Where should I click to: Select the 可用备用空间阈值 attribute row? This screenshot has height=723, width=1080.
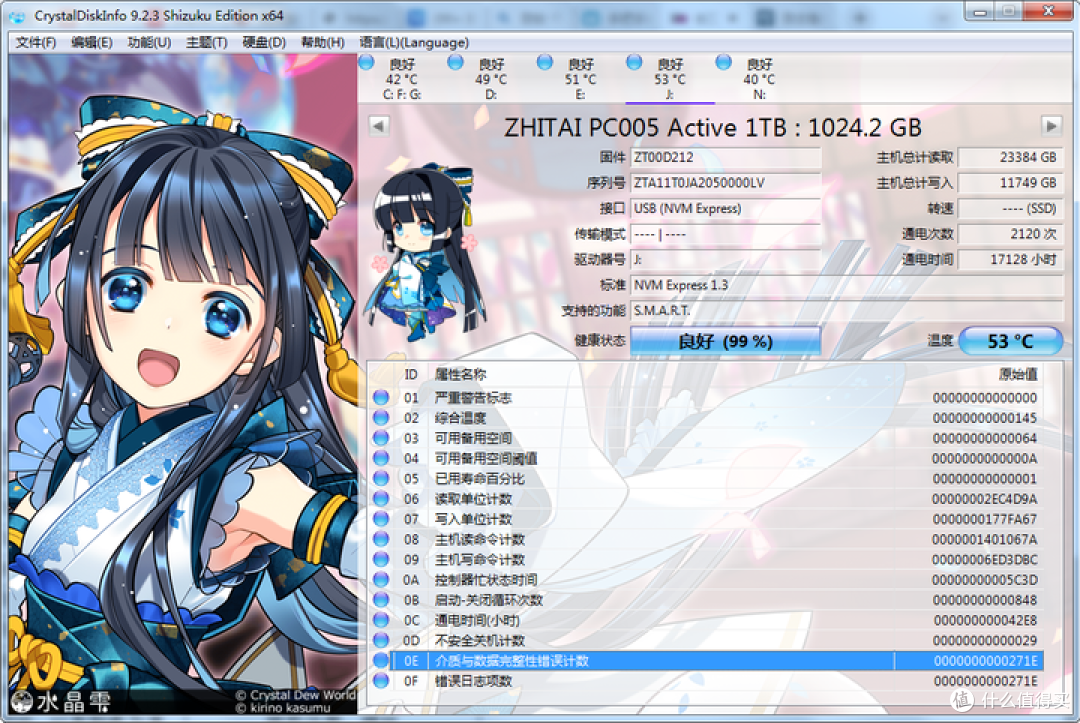tap(706, 458)
